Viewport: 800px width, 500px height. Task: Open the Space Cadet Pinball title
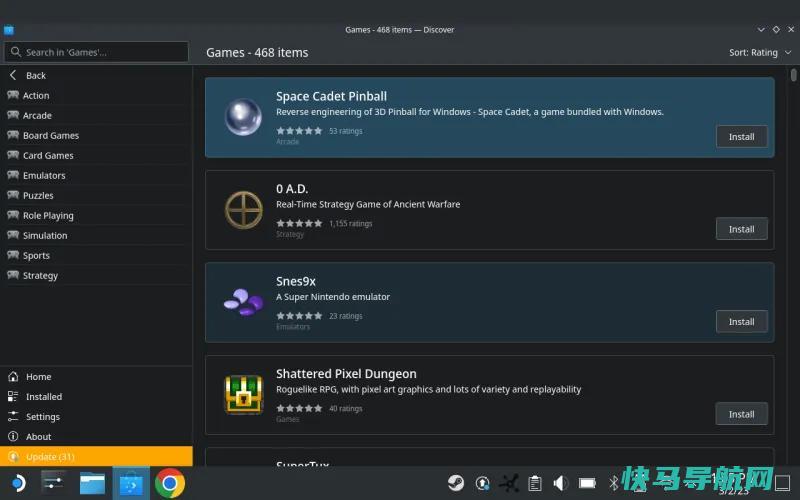(x=331, y=96)
